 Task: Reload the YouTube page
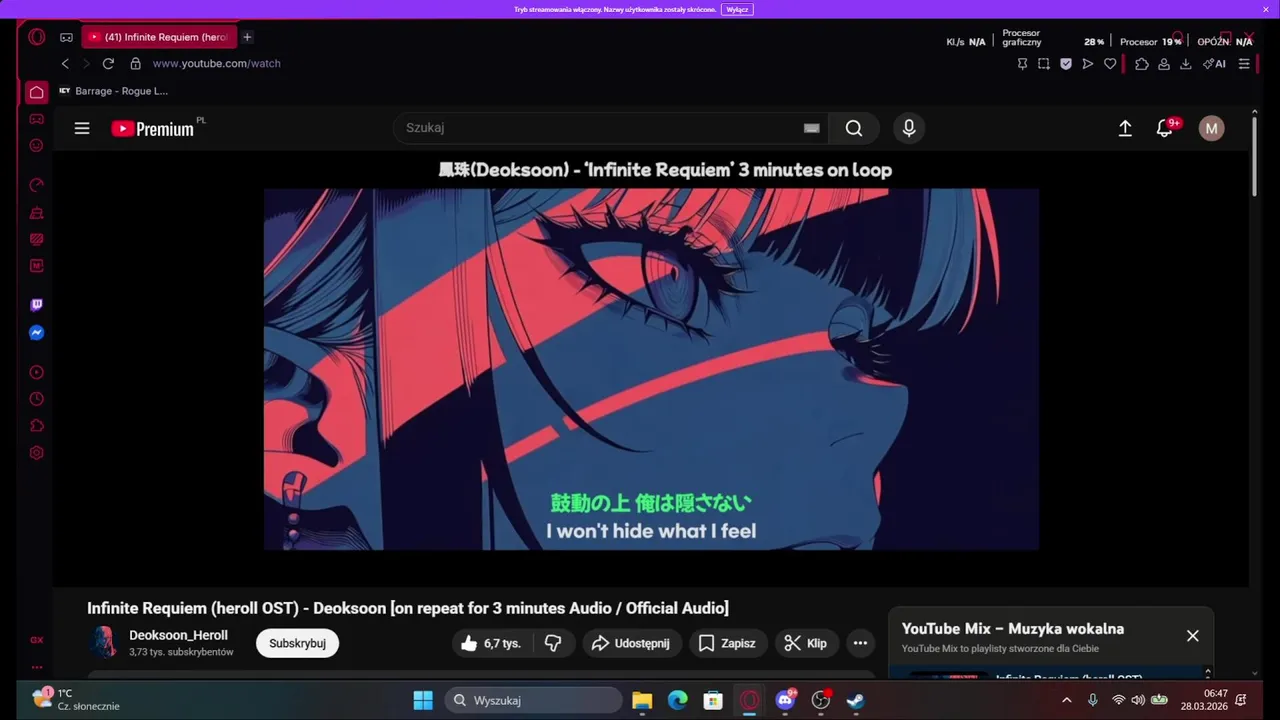click(x=108, y=63)
